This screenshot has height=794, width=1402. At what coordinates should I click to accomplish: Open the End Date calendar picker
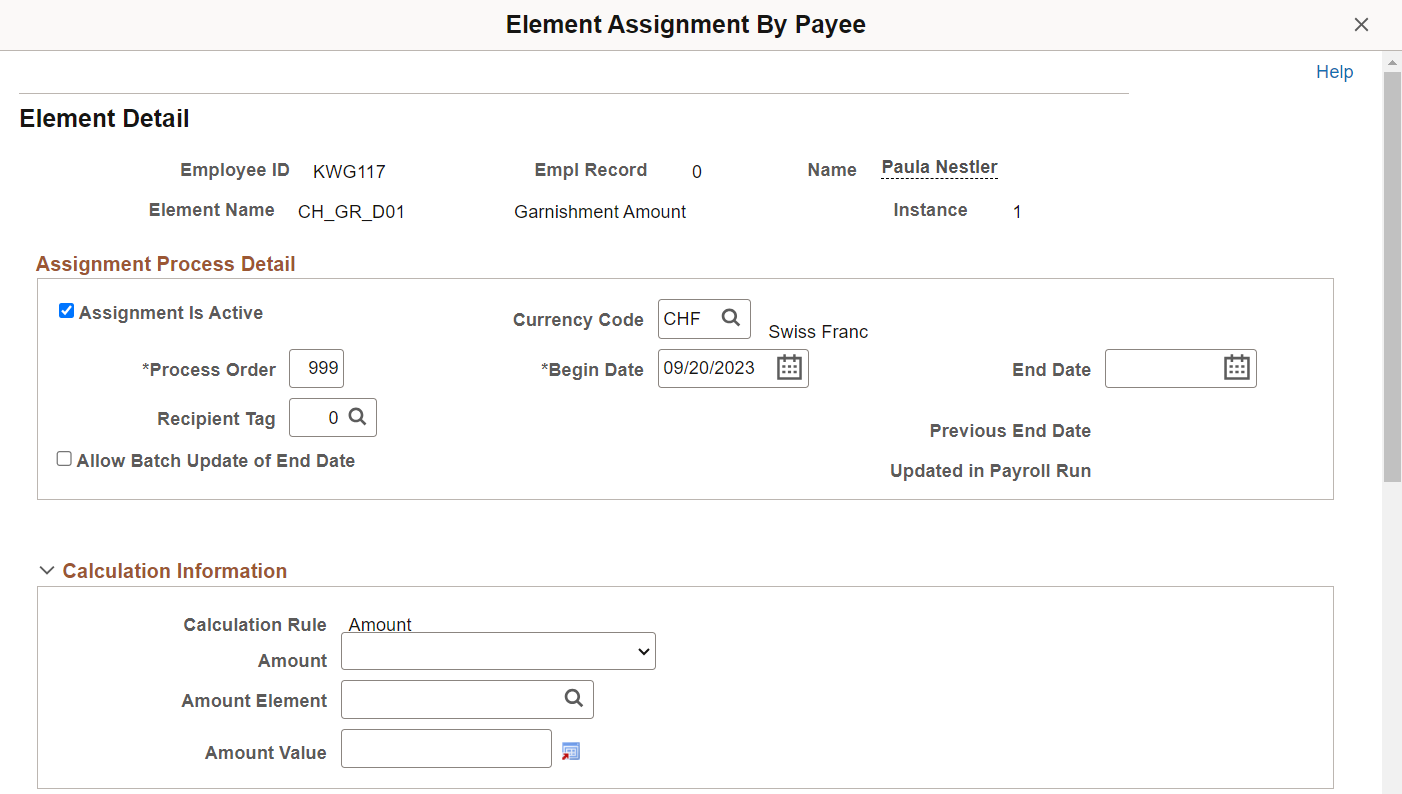[1237, 367]
